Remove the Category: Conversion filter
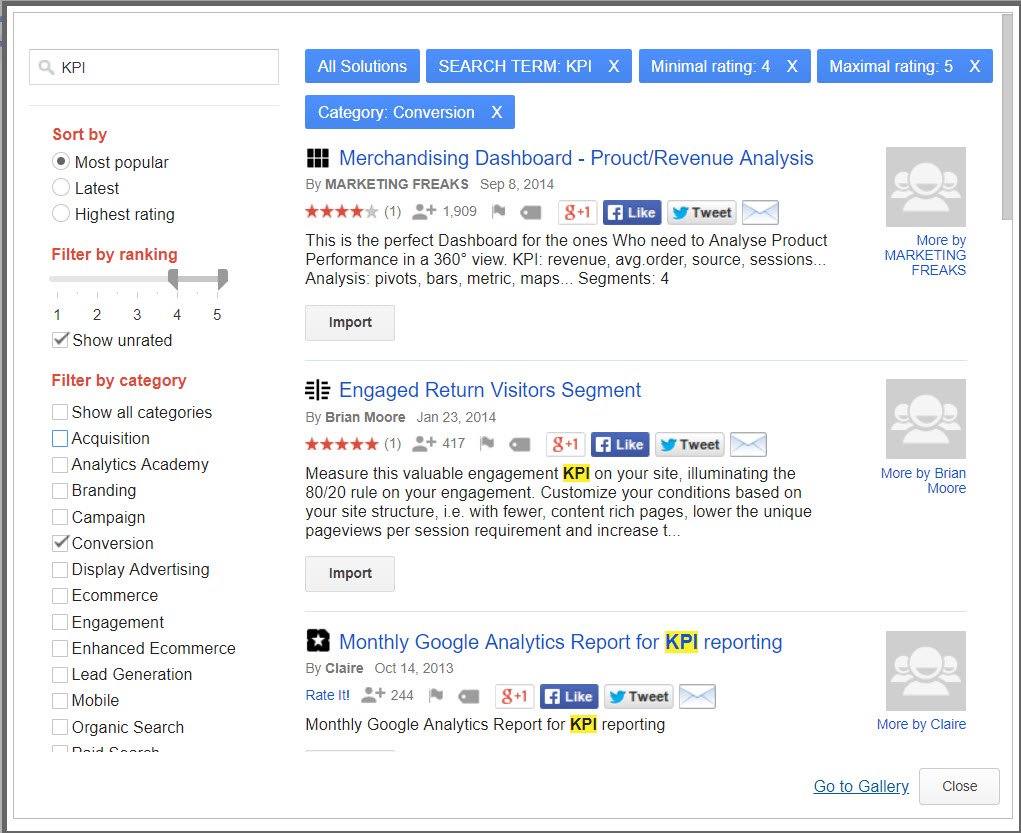 (x=496, y=112)
